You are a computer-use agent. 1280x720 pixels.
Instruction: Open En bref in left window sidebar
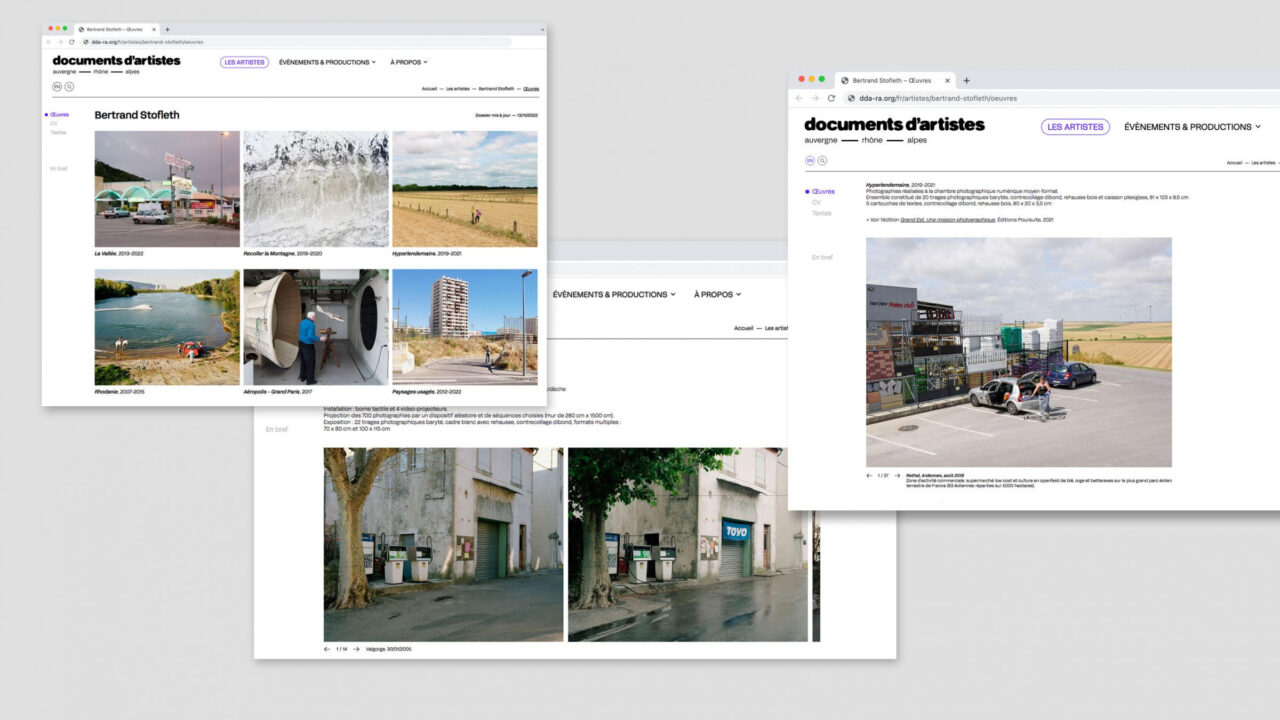(x=59, y=168)
